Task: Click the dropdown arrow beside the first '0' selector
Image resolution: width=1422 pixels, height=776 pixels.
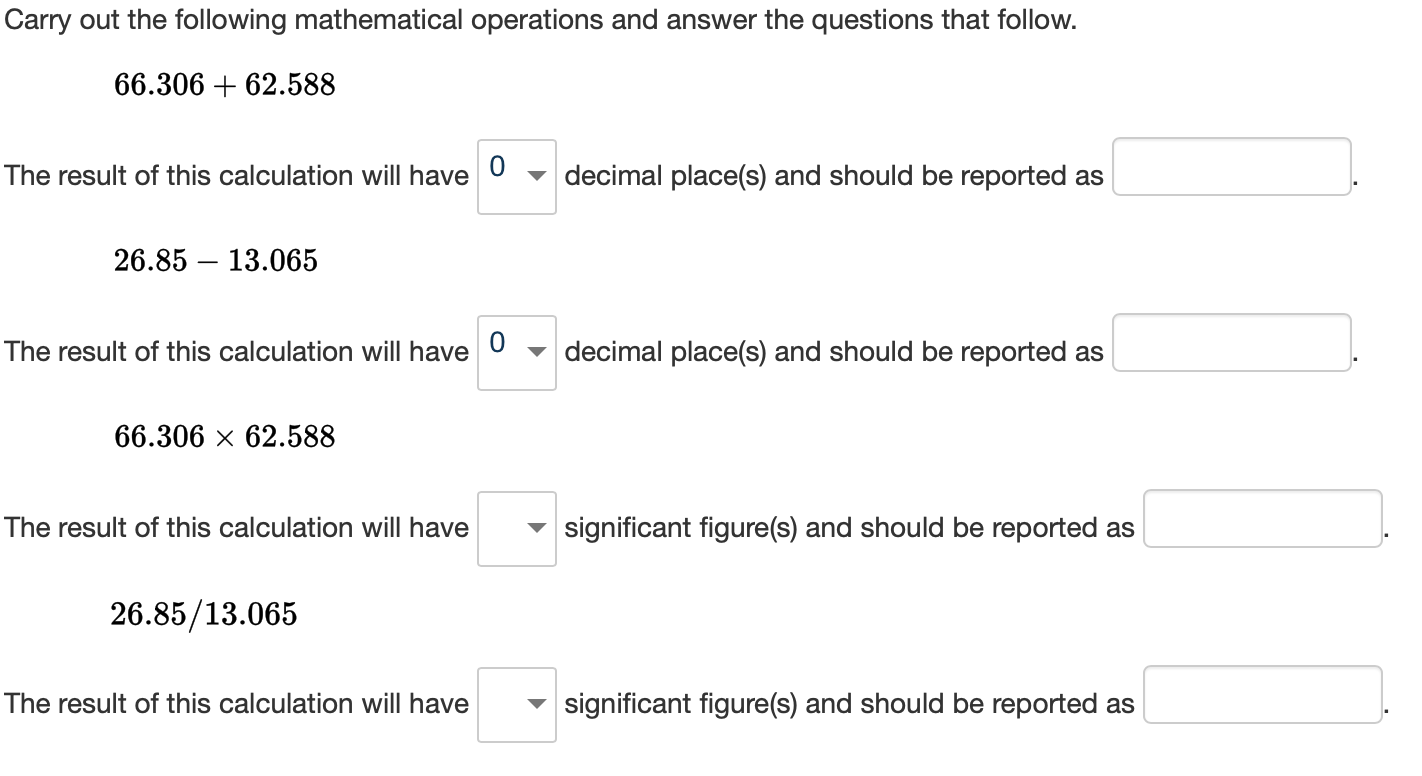Action: [x=536, y=176]
